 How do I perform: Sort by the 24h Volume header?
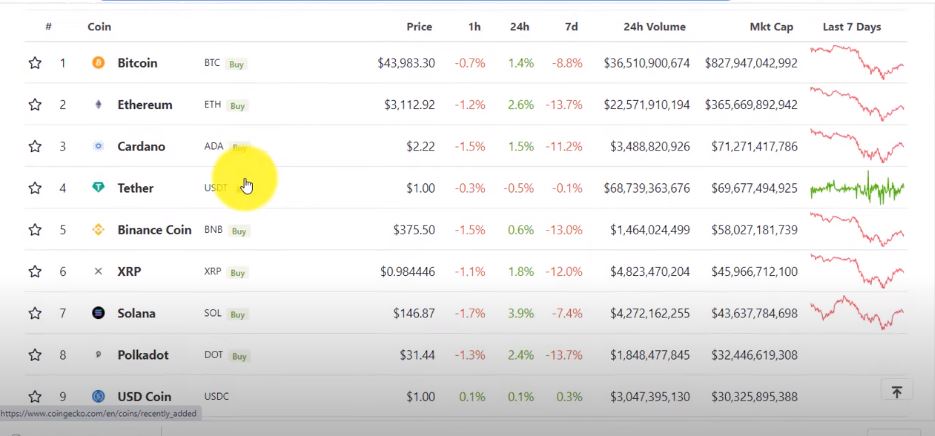tap(655, 27)
